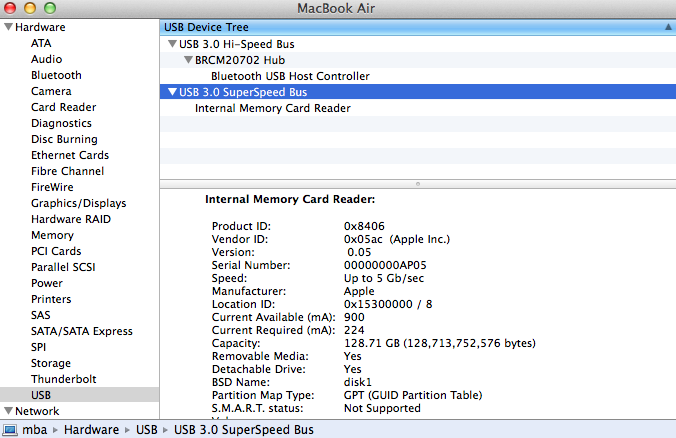The width and height of the screenshot is (676, 438).
Task: Click mba in the path bar
Action: pyautogui.click(x=34, y=430)
